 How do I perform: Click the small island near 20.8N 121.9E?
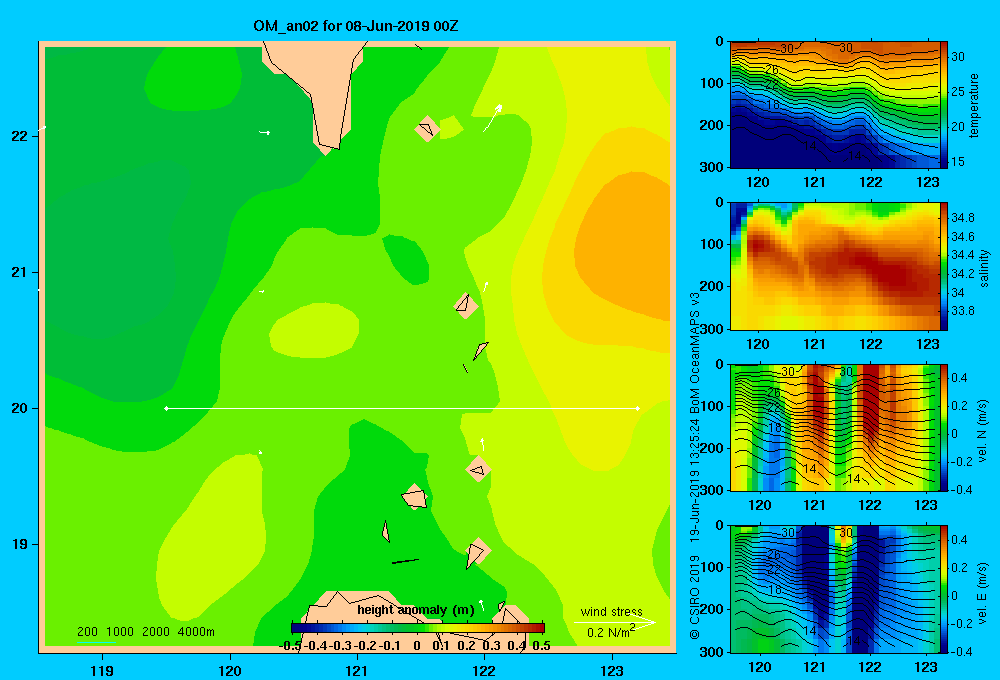(466, 306)
